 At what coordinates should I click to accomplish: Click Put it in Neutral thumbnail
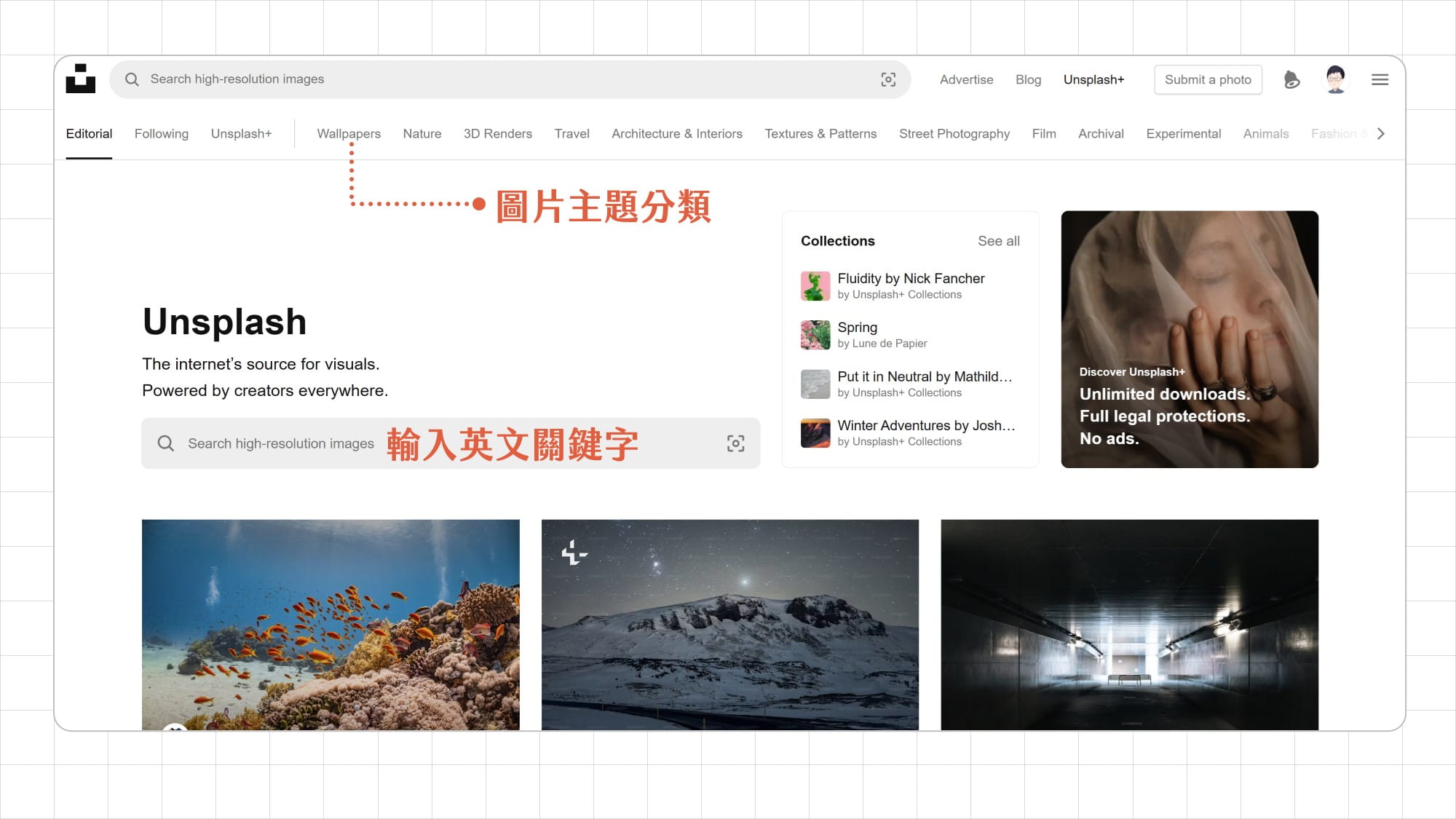tap(815, 384)
